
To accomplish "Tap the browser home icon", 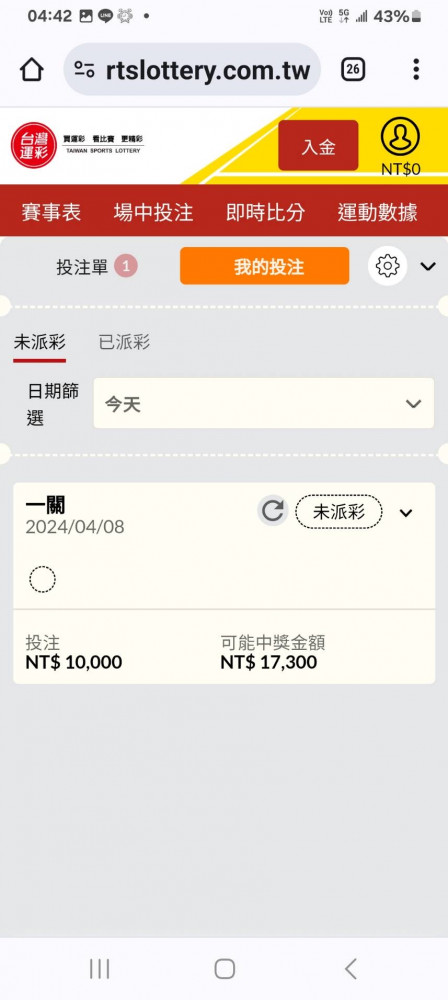I will 32,70.
